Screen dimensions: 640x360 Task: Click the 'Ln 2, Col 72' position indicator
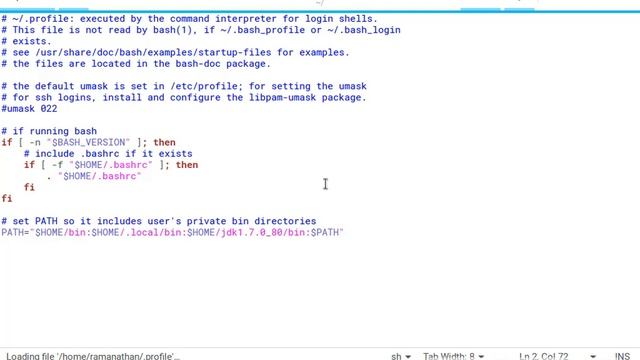pyautogui.click(x=544, y=356)
